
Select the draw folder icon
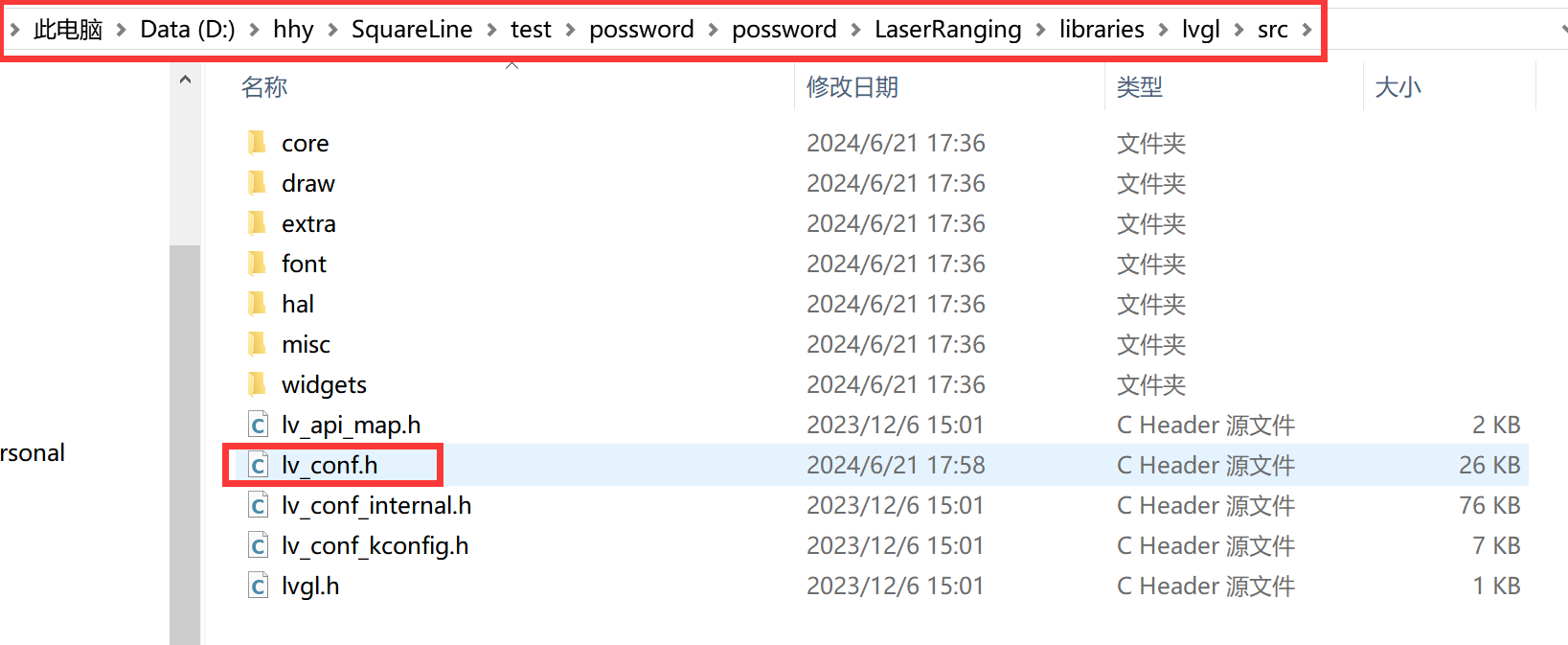[x=257, y=183]
